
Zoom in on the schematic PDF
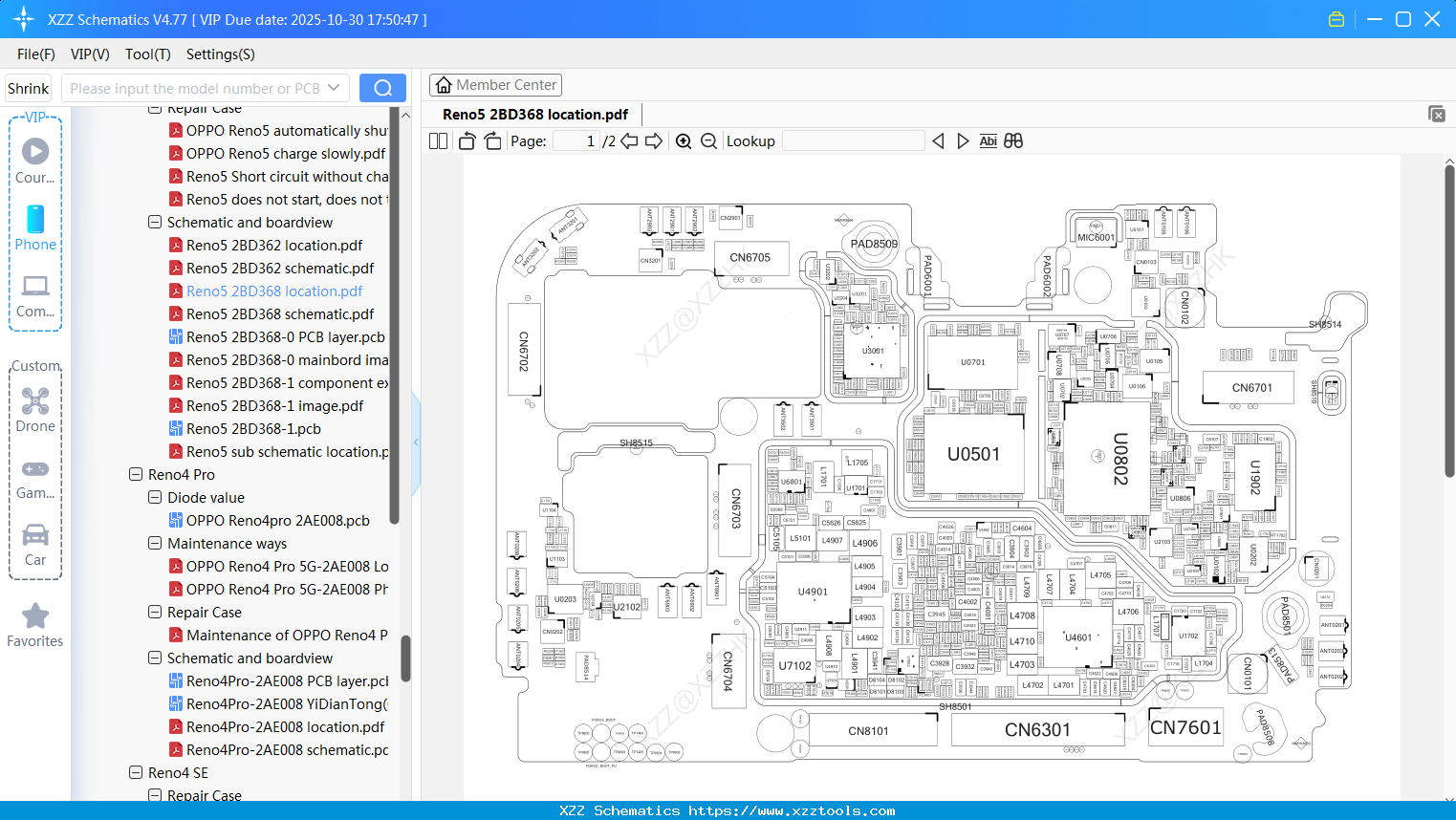click(x=684, y=140)
